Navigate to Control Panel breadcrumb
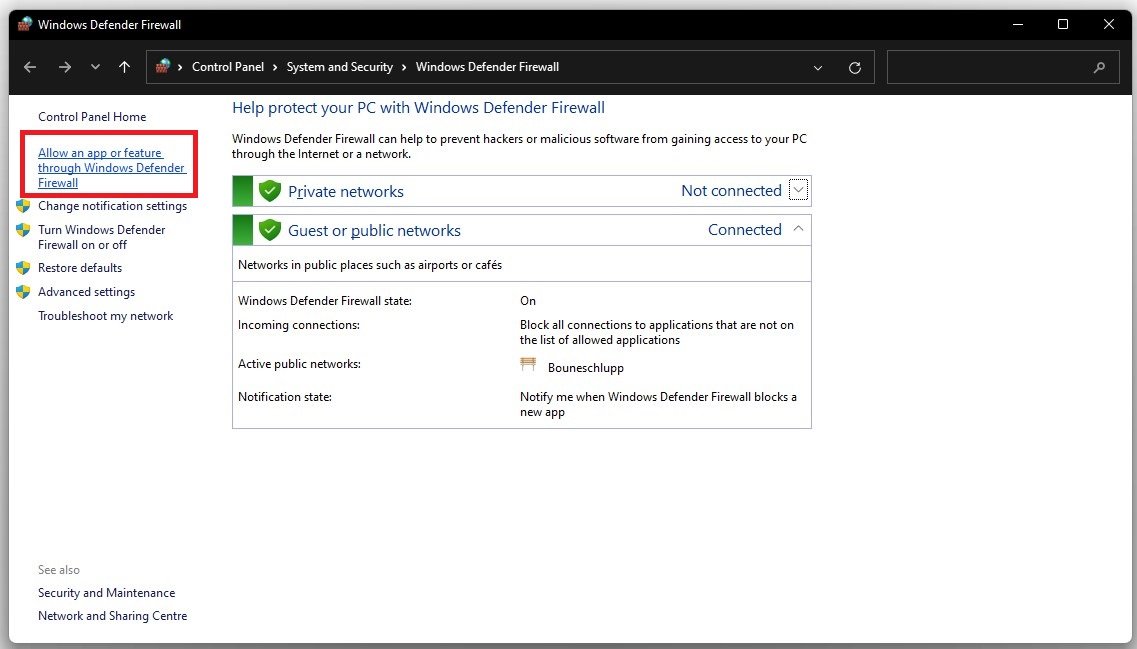 [228, 67]
